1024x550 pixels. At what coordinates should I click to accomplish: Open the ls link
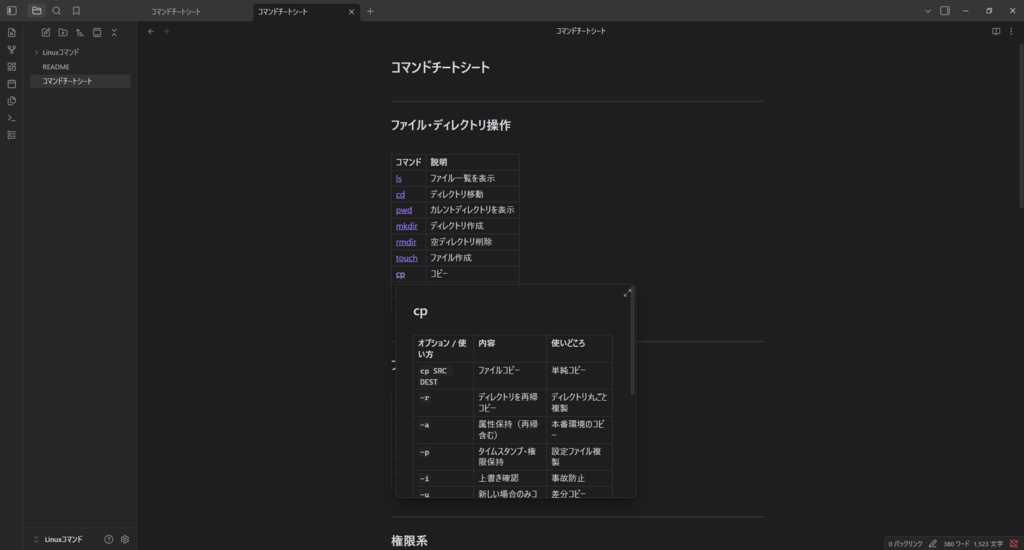click(x=398, y=178)
